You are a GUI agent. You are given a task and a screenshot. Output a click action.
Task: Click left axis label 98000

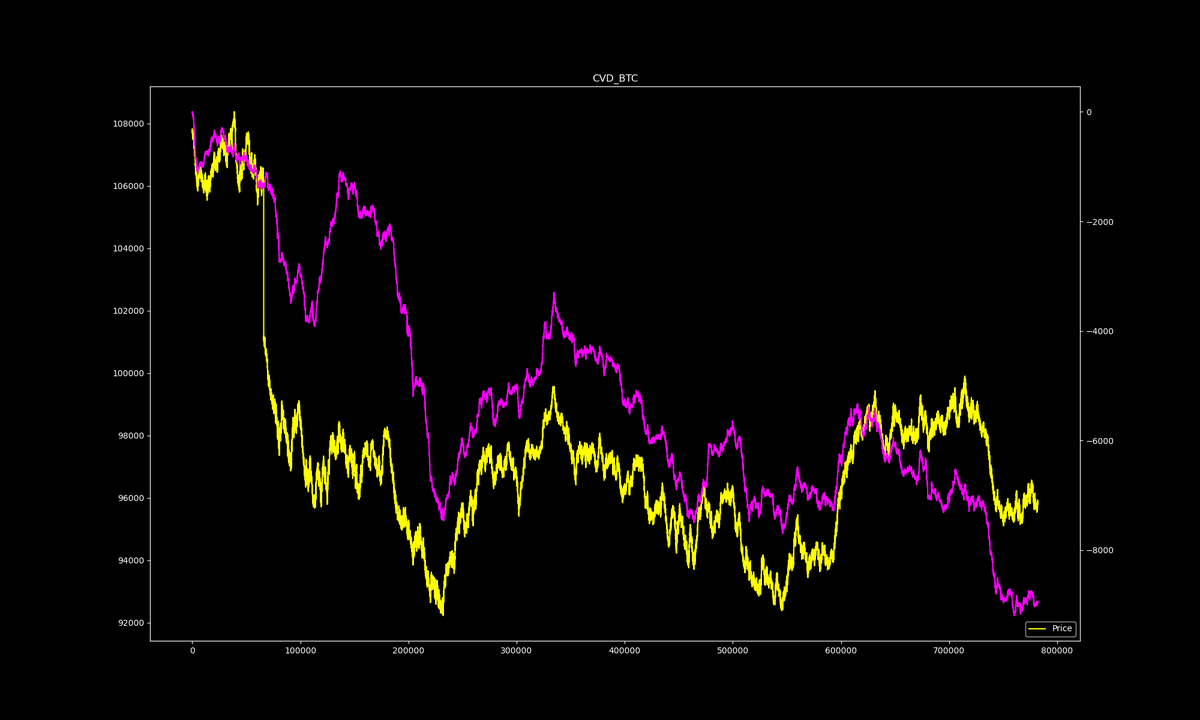click(x=130, y=436)
